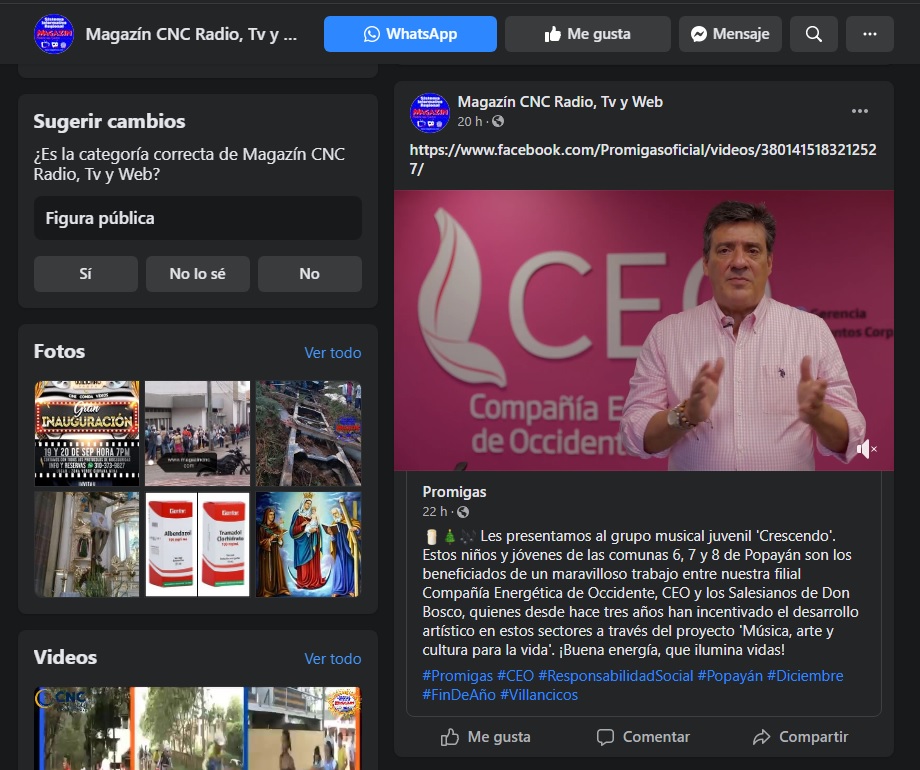Screen dimensions: 920x770
Task: Open the post's 20 h timestamp
Action: click(x=470, y=121)
